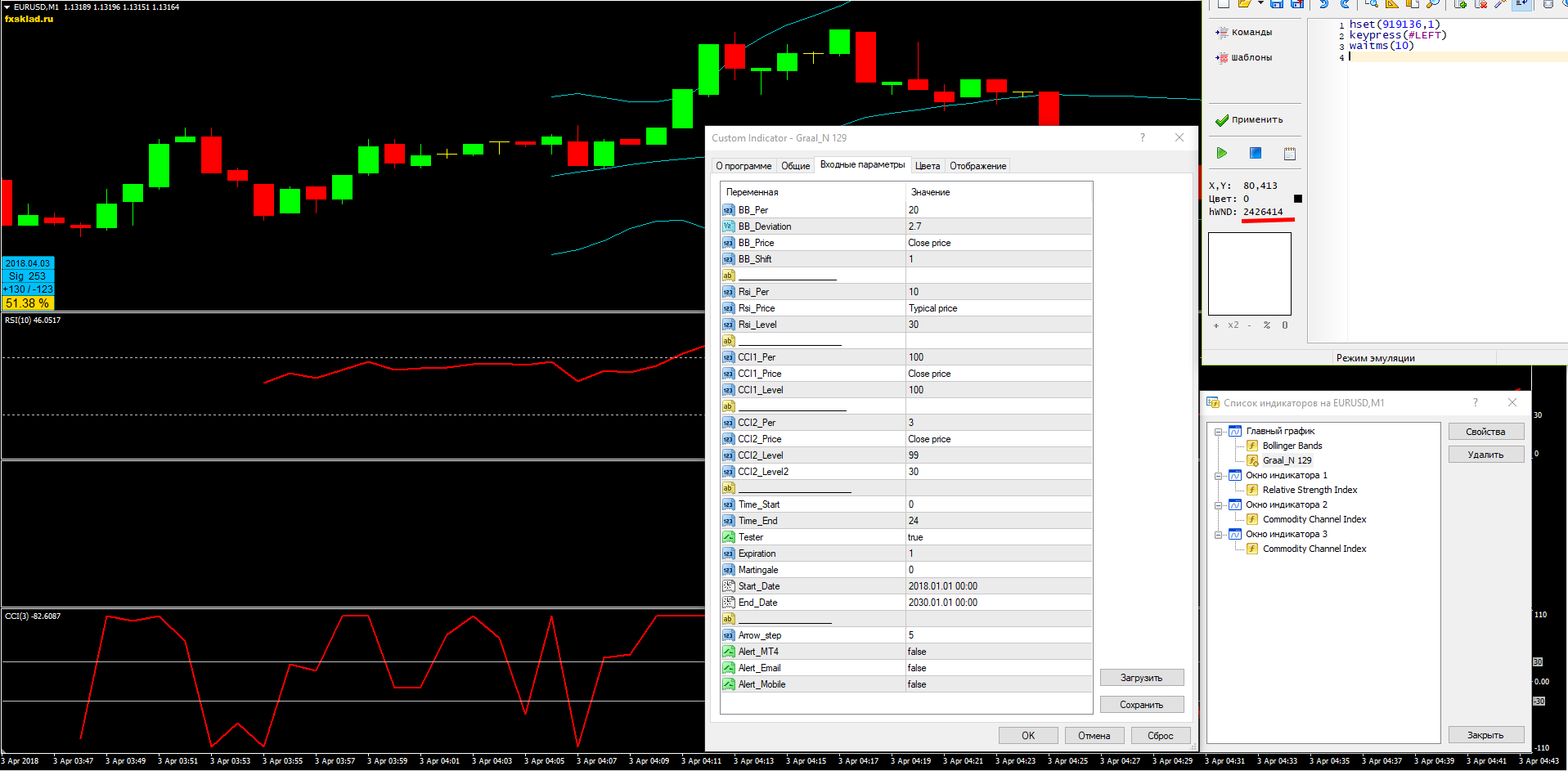Select the Tester value true
This screenshot has height=771, width=1568.
click(x=998, y=537)
